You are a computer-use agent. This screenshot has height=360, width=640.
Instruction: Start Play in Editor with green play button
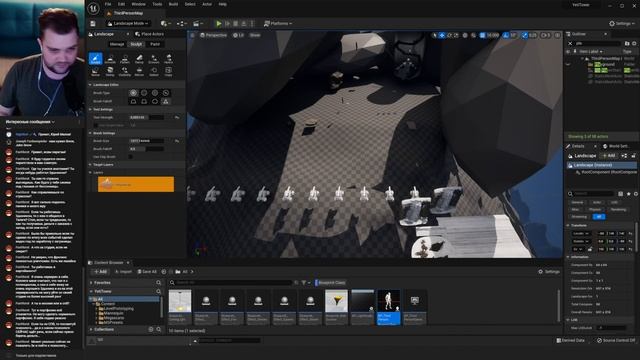[219, 24]
